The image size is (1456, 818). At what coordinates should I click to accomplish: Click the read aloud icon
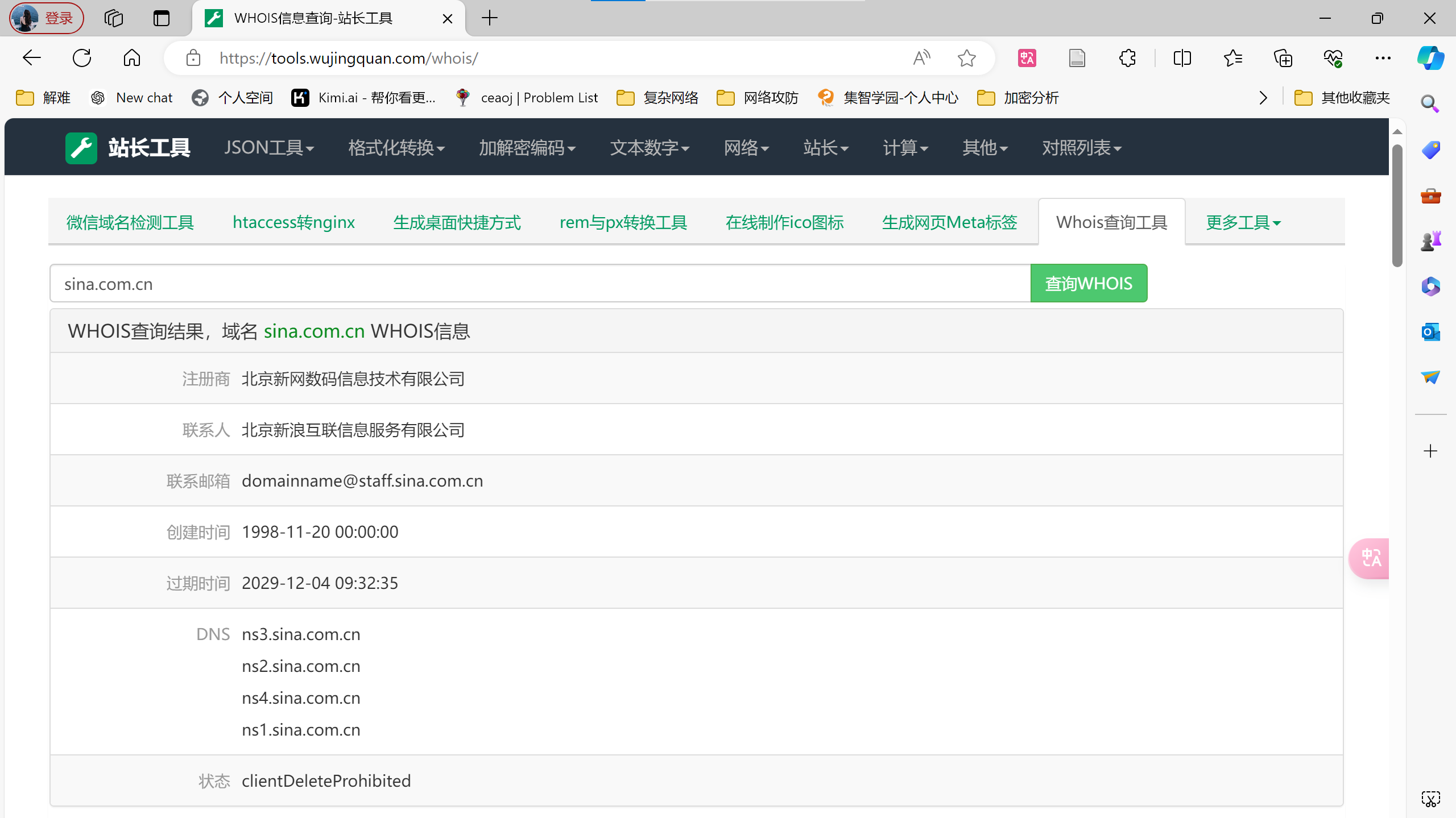(921, 58)
